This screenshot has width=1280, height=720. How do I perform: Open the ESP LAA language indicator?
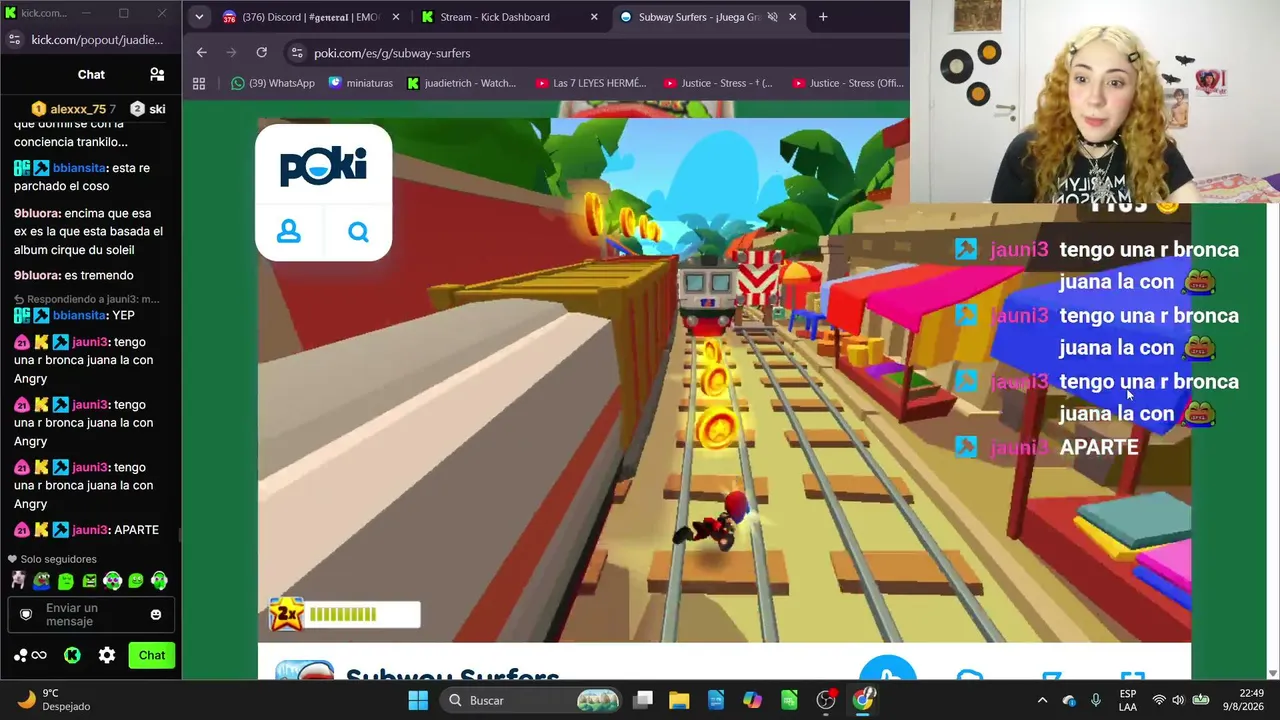(x=1128, y=700)
